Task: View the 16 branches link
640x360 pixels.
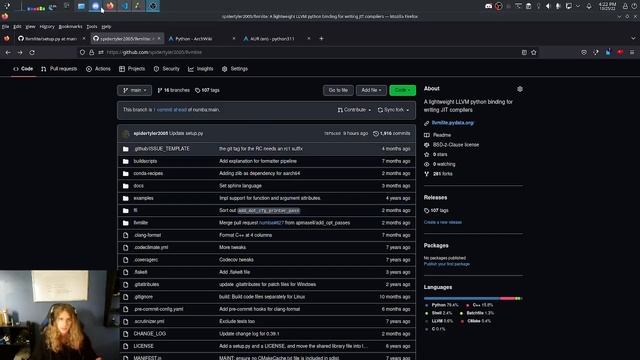Action: [x=173, y=90]
